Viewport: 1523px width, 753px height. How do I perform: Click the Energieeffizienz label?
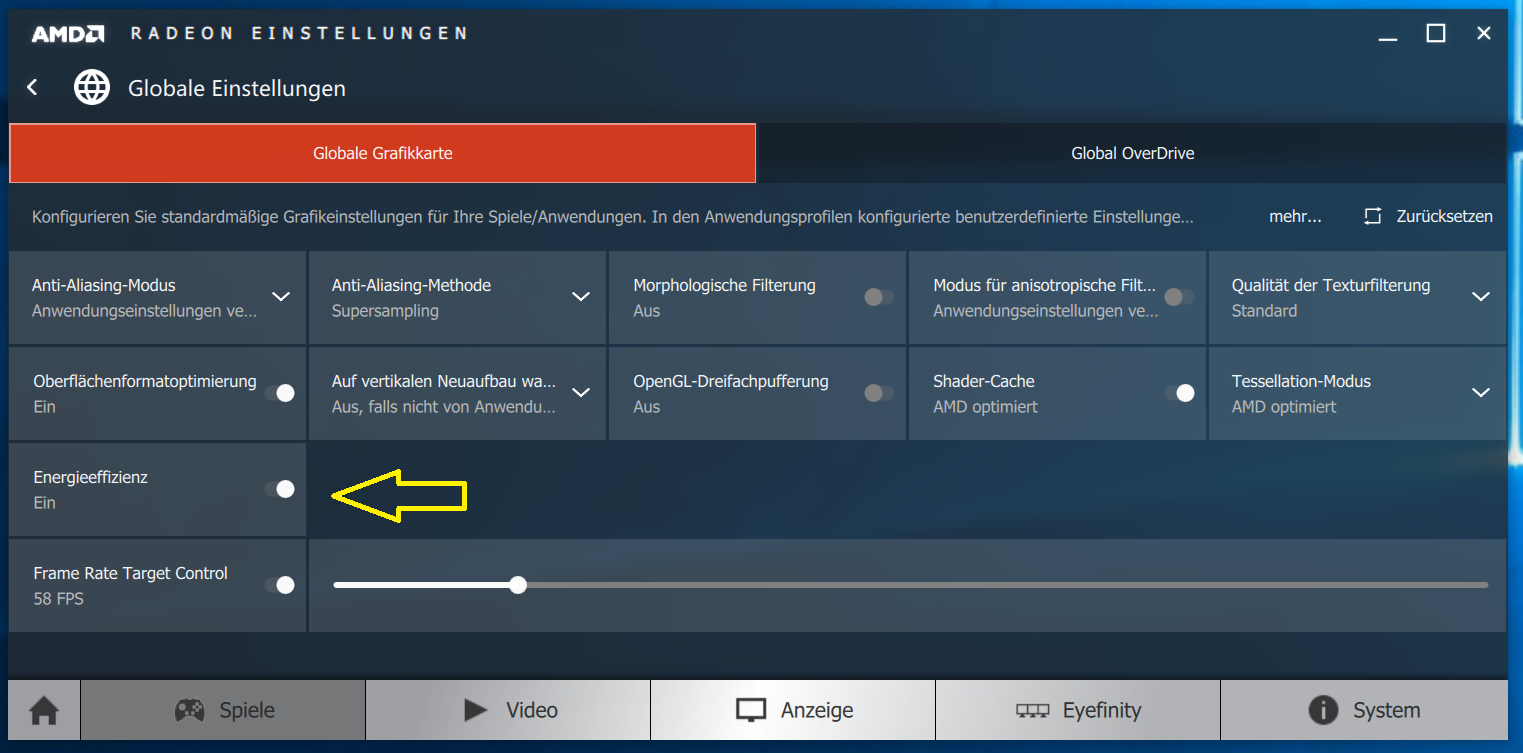click(x=90, y=477)
